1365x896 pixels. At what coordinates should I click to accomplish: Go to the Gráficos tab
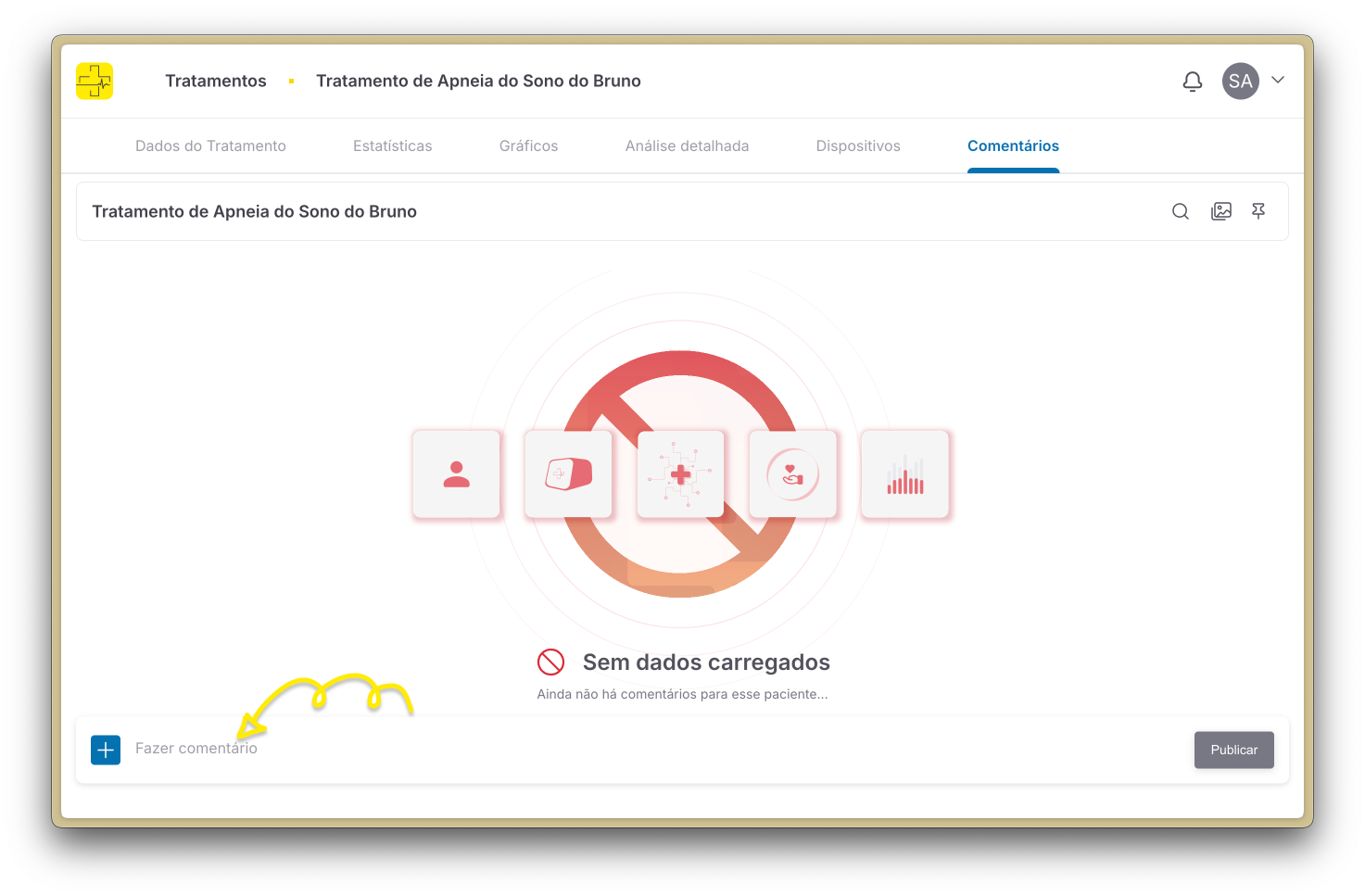point(528,146)
